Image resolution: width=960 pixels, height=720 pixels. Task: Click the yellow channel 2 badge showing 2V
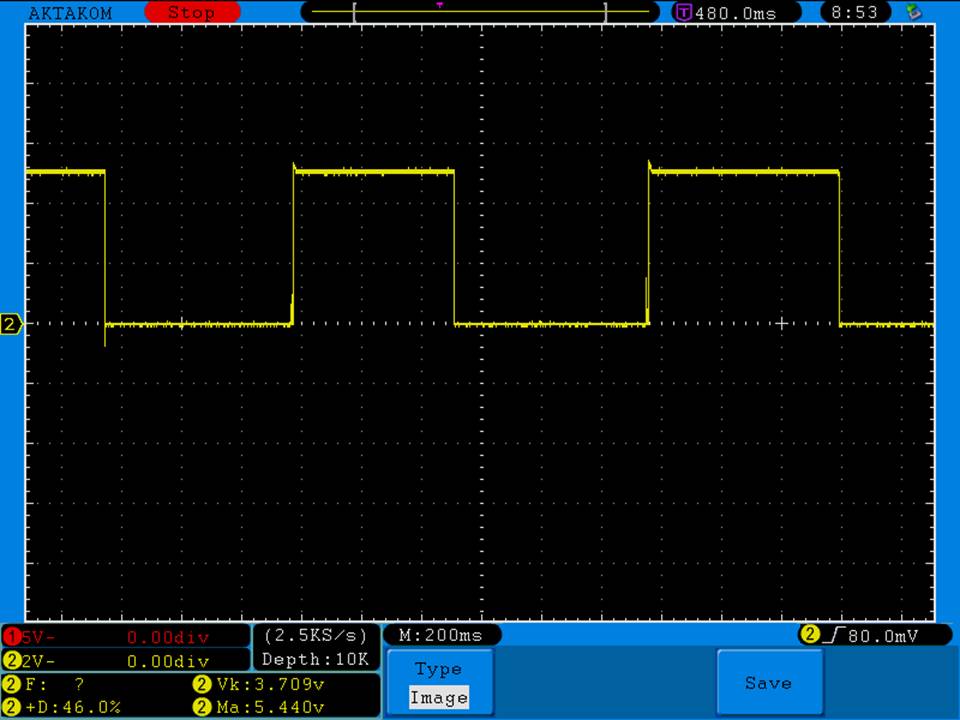pyautogui.click(x=13, y=661)
